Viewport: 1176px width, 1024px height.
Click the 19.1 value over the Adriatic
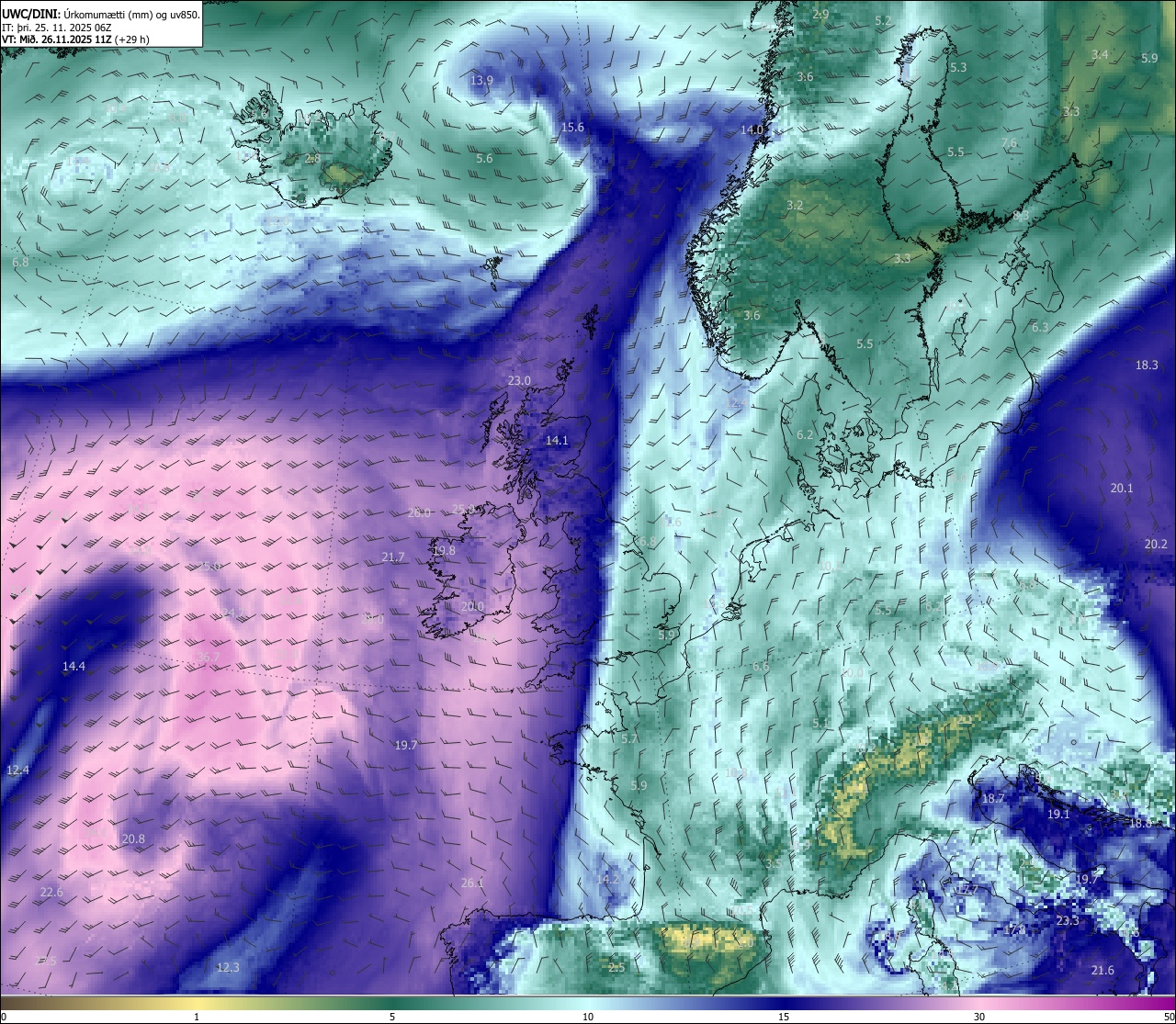click(x=1058, y=815)
